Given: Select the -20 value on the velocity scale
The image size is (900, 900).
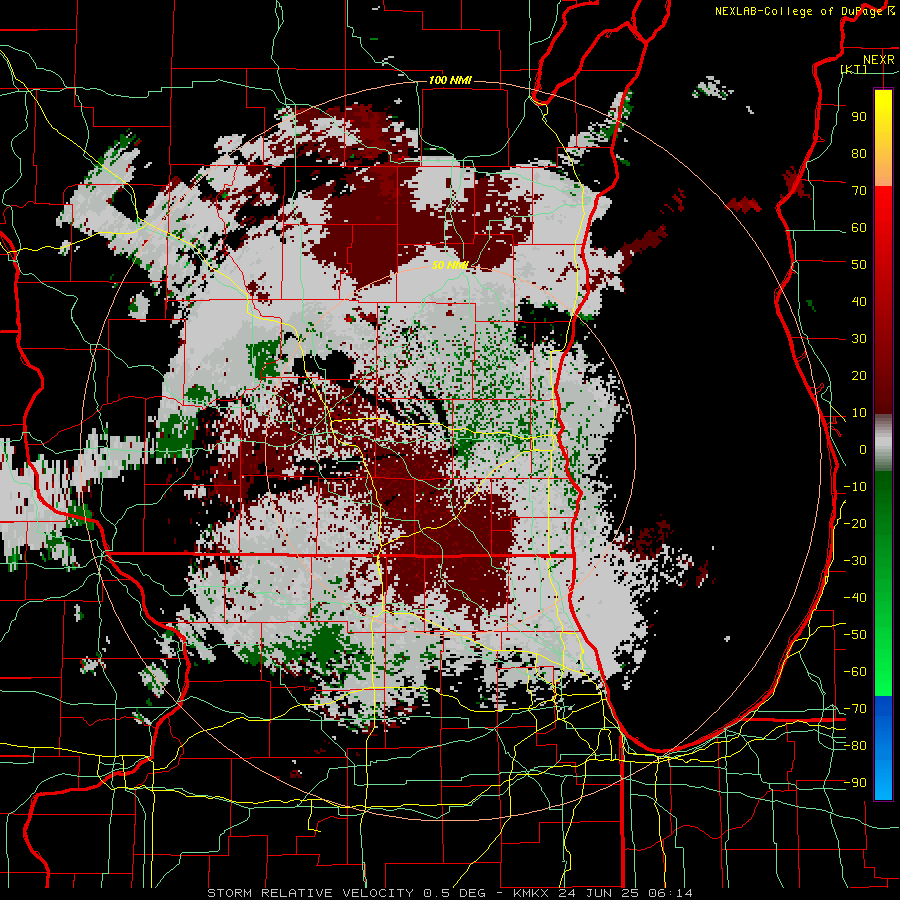Looking at the screenshot, I should point(855,523).
